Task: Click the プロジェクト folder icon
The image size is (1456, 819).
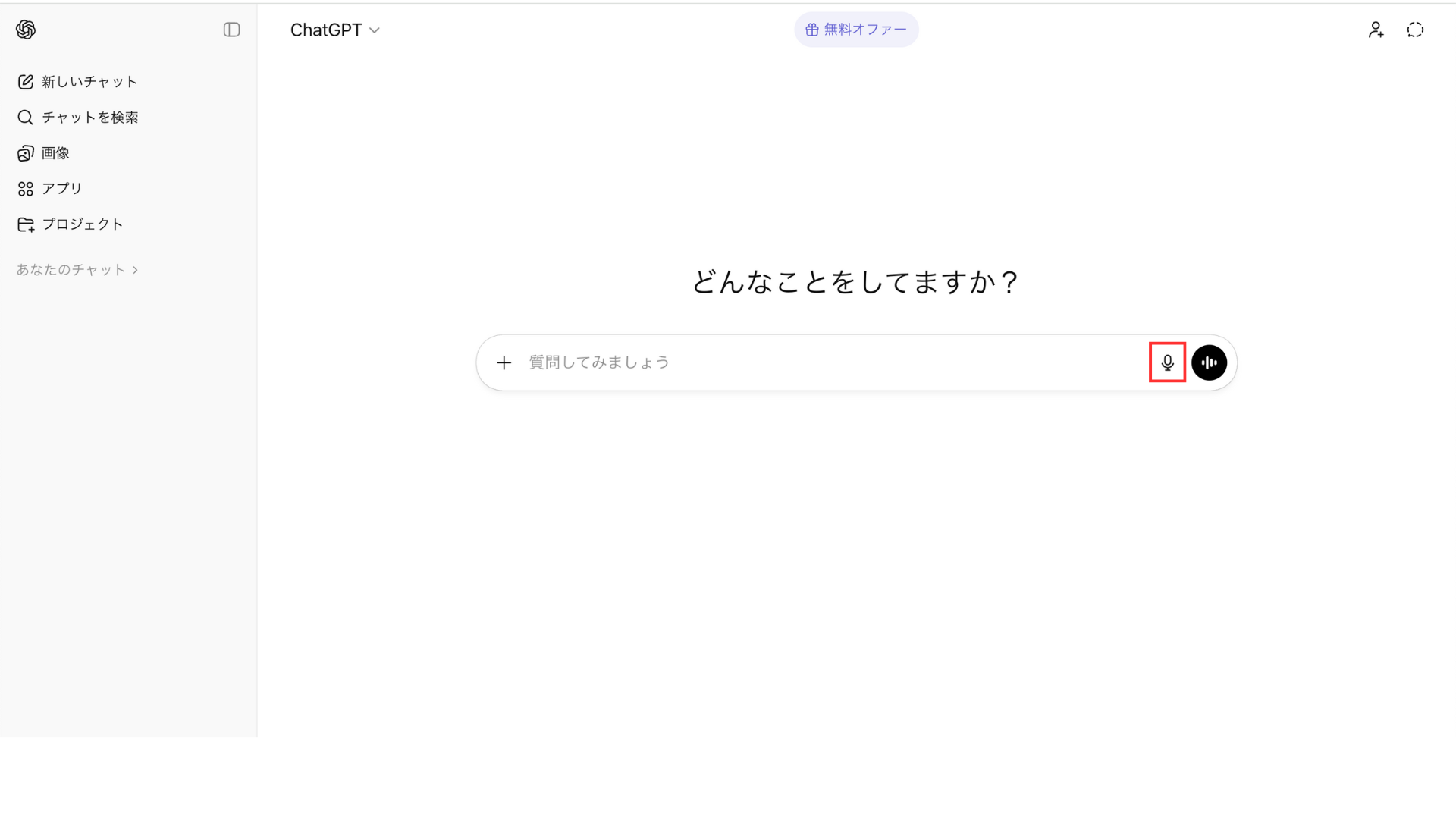Action: coord(25,224)
